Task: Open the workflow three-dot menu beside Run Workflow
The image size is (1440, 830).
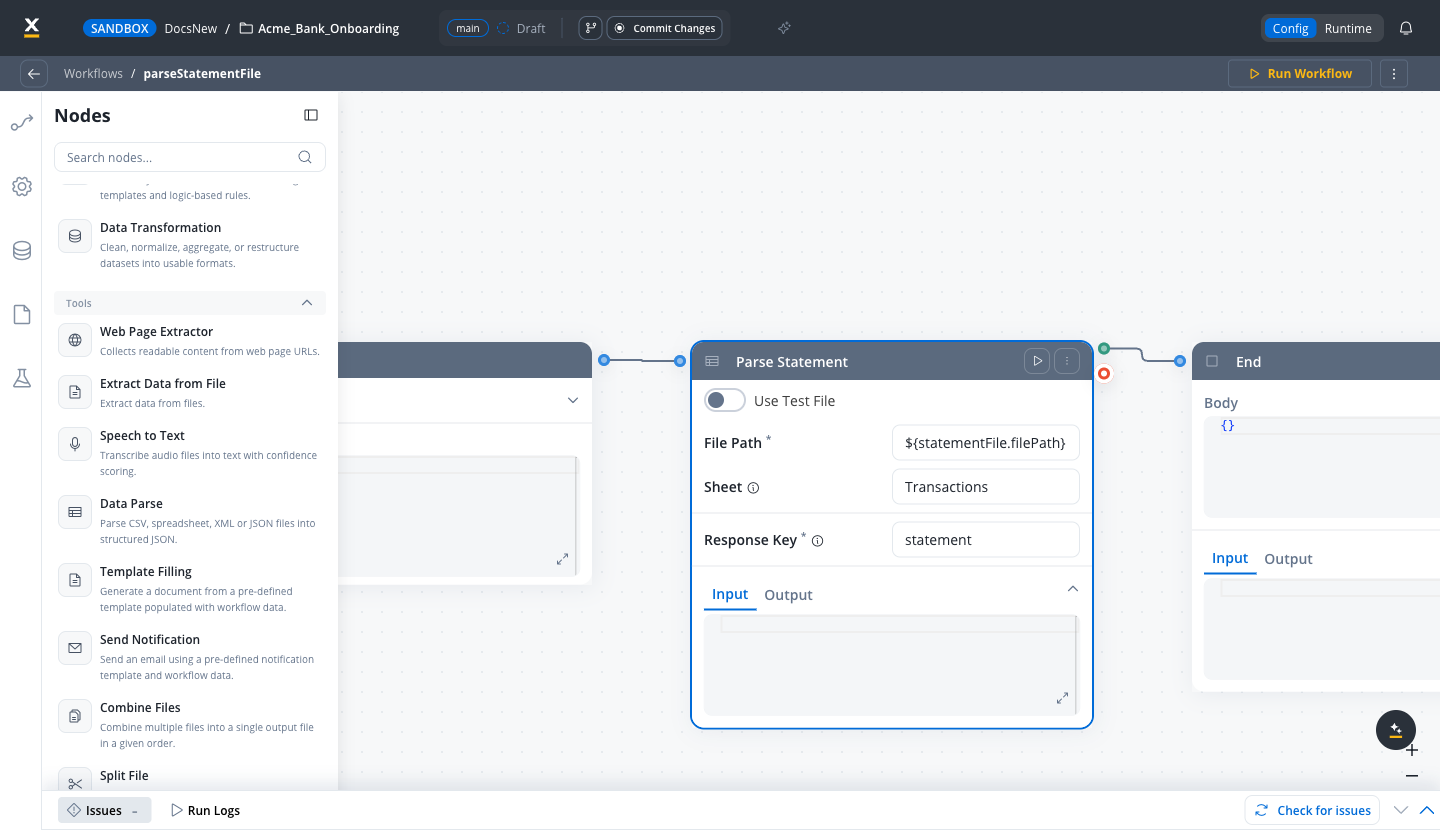Action: click(x=1394, y=73)
